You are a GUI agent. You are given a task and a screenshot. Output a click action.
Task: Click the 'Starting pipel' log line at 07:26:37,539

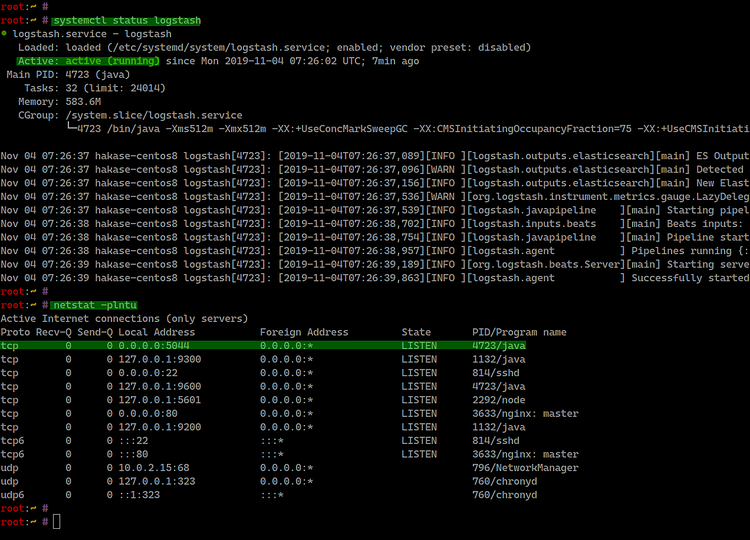375,210
